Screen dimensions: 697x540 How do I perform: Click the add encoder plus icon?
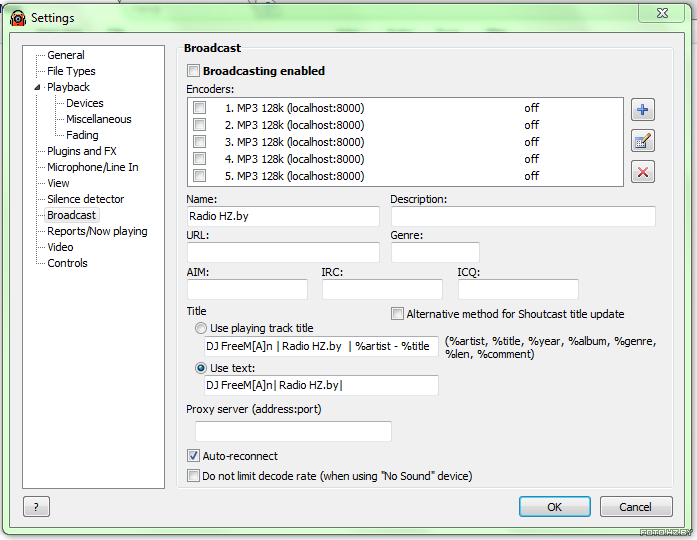tap(643, 110)
